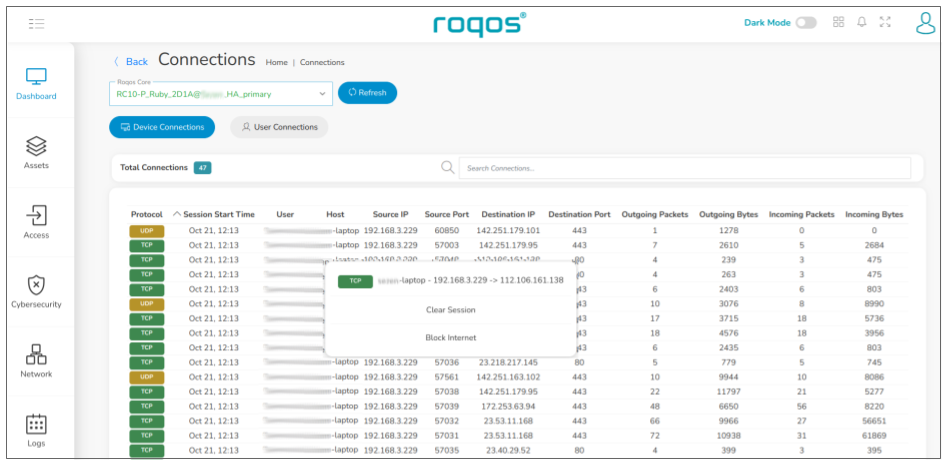
Task: Open the Assets sidebar section
Action: (x=36, y=147)
